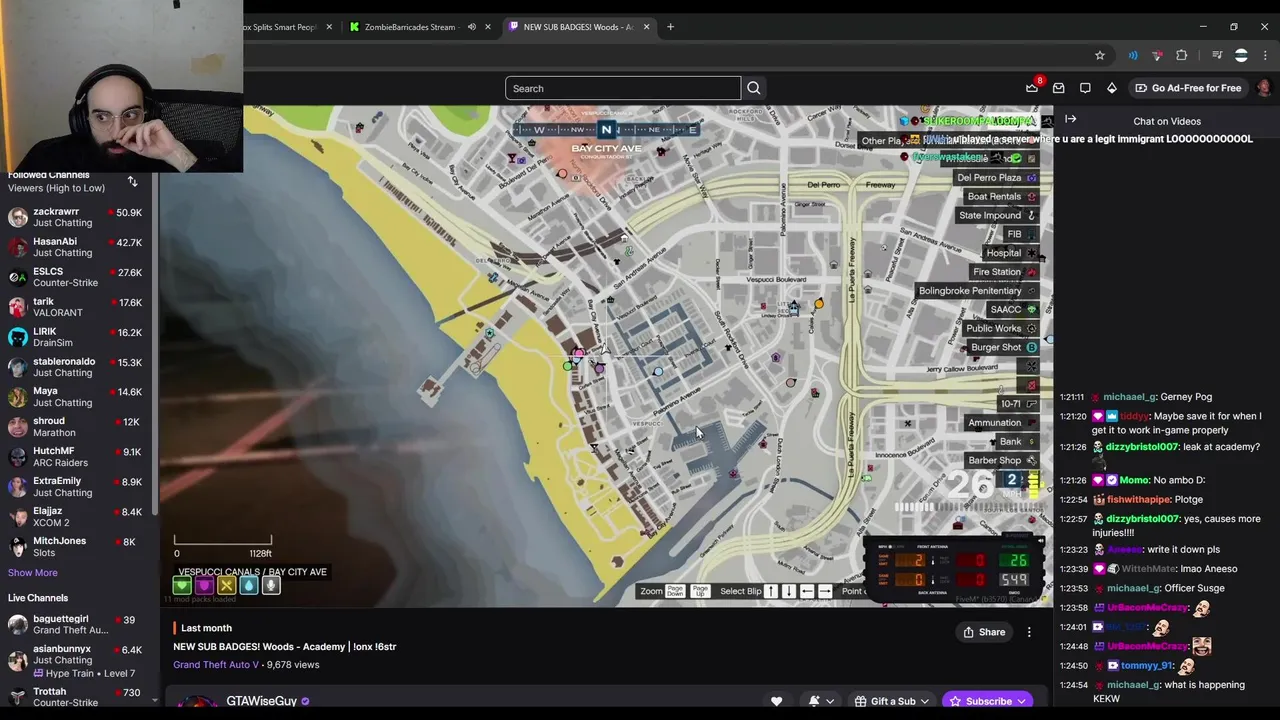Viewport: 1280px width, 720px height.
Task: Click Go Ad-Free for Free button
Action: click(x=1188, y=88)
